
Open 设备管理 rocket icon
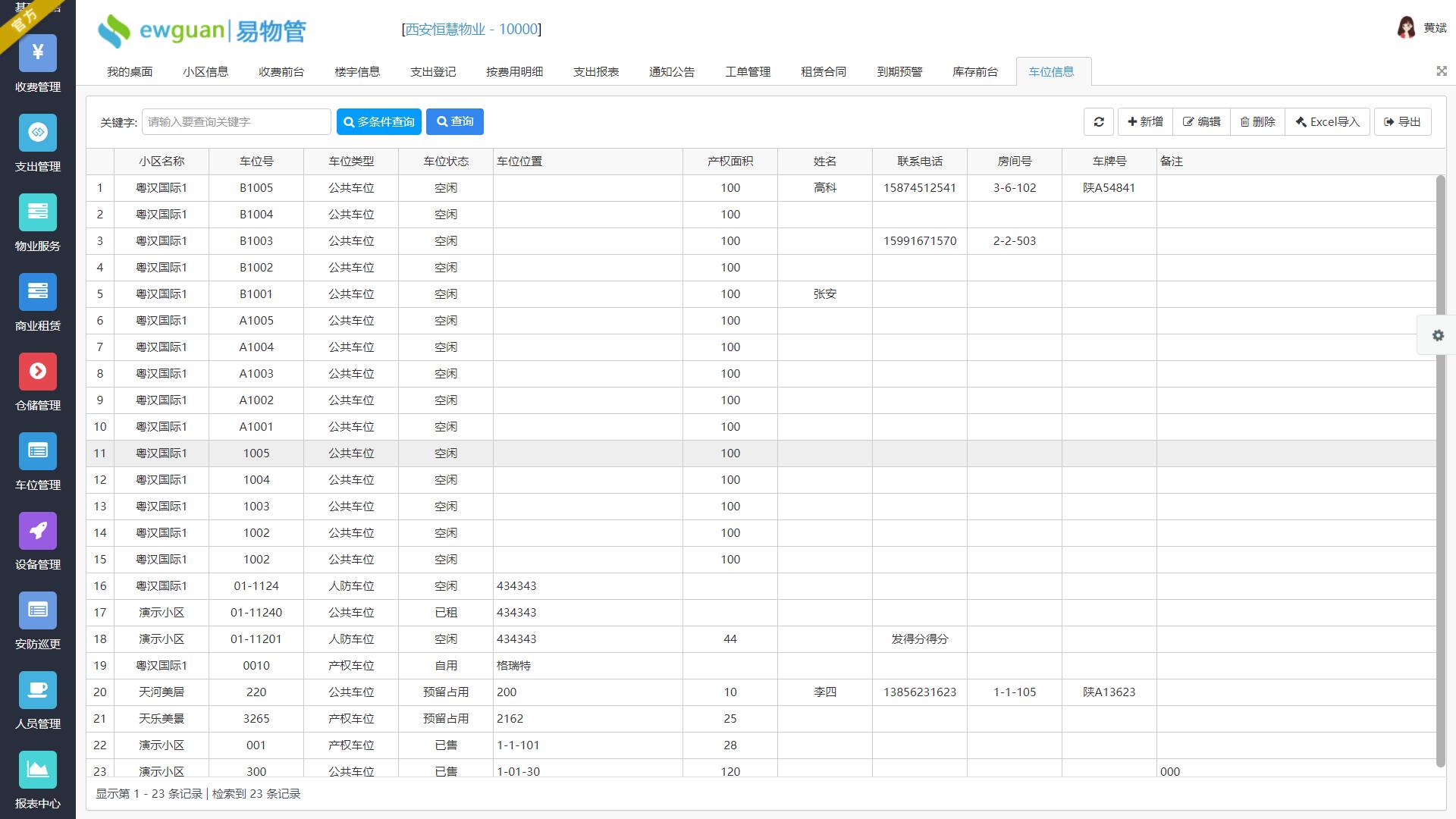tap(38, 531)
